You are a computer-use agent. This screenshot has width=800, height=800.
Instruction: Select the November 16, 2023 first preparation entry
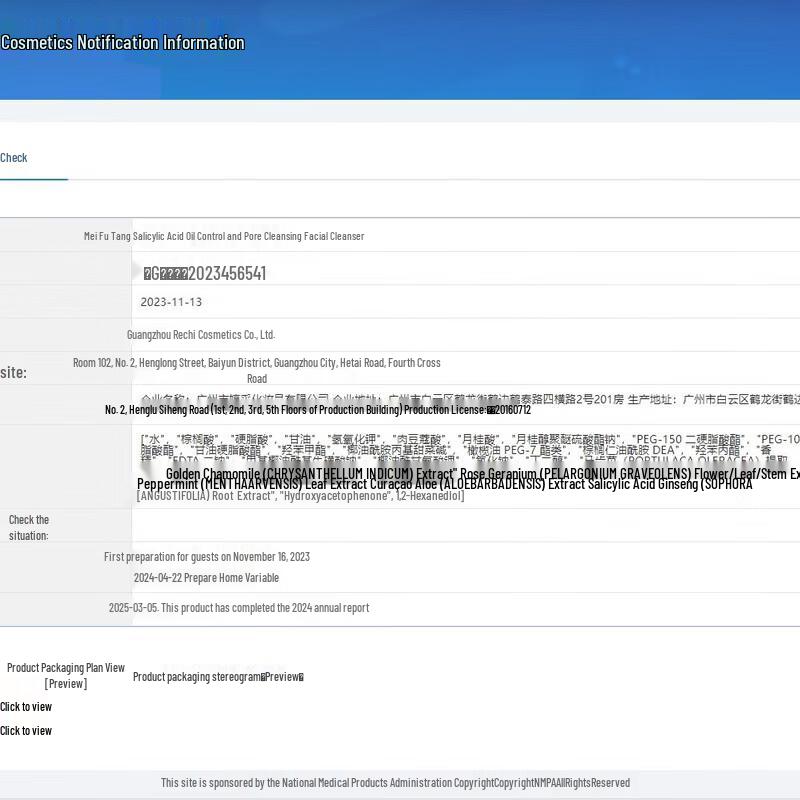pos(207,557)
